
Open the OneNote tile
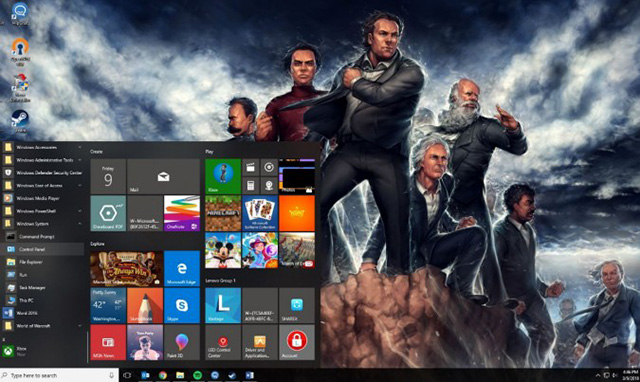(182, 213)
